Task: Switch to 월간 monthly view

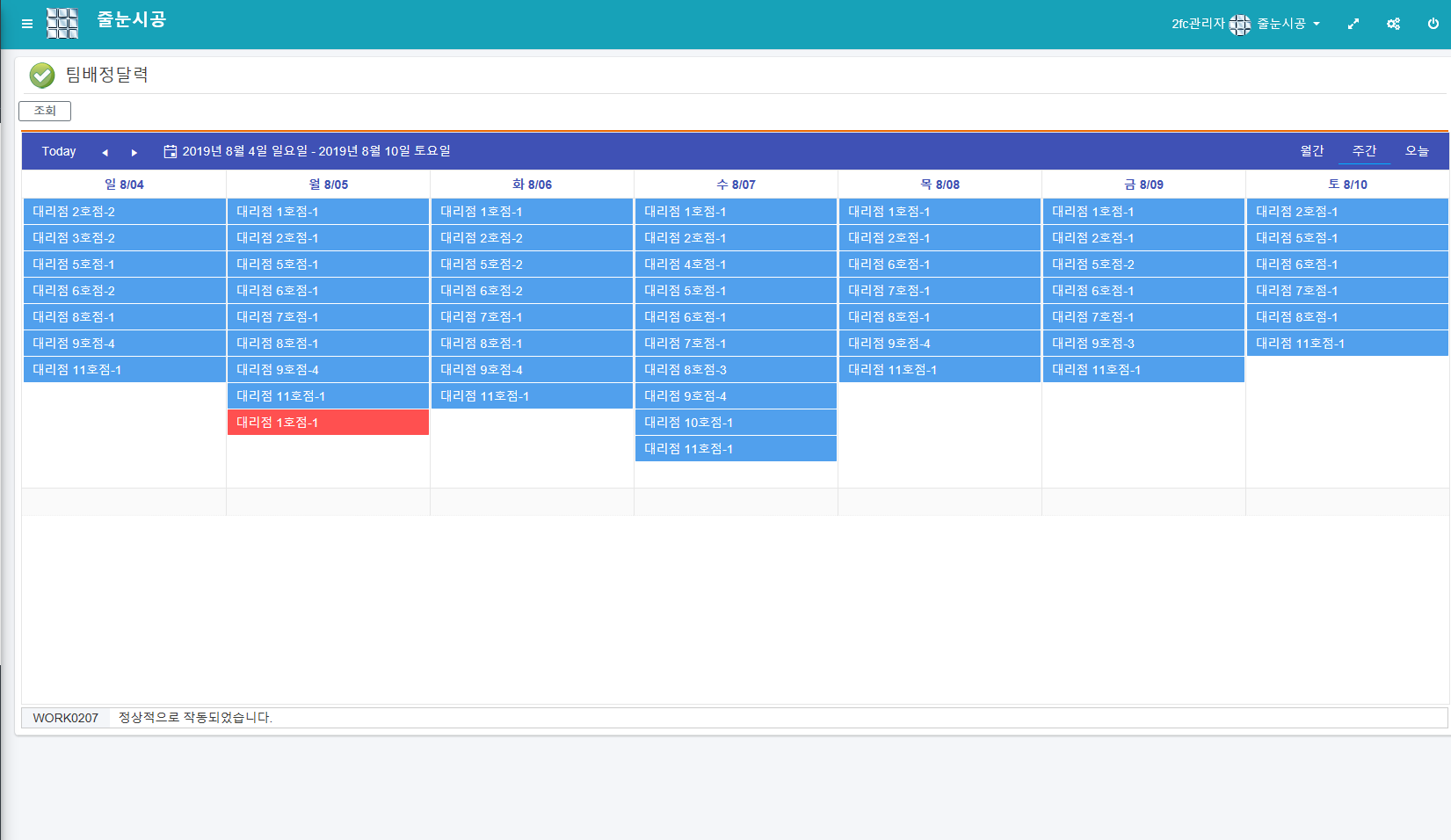Action: [x=1311, y=151]
